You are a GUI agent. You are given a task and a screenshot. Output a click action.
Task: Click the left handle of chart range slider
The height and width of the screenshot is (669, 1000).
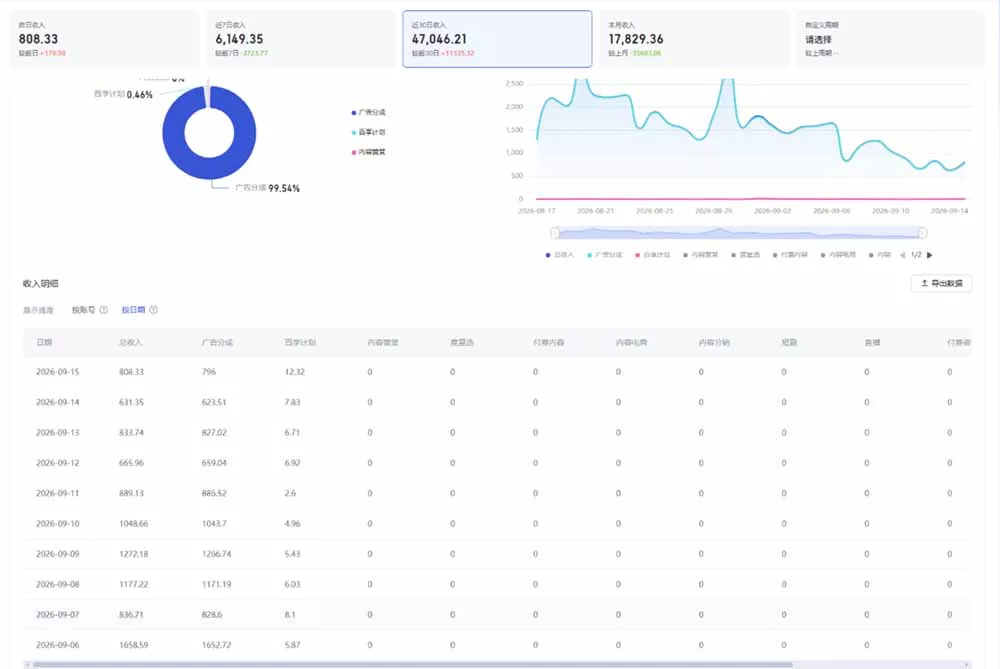pyautogui.click(x=555, y=233)
